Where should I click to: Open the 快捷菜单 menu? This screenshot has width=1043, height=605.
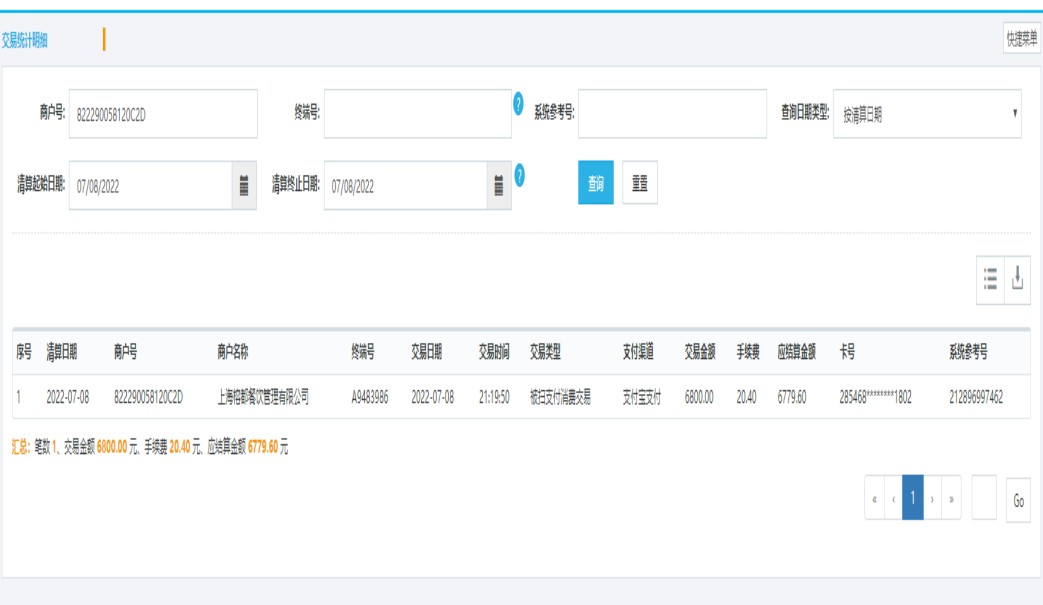(1021, 39)
